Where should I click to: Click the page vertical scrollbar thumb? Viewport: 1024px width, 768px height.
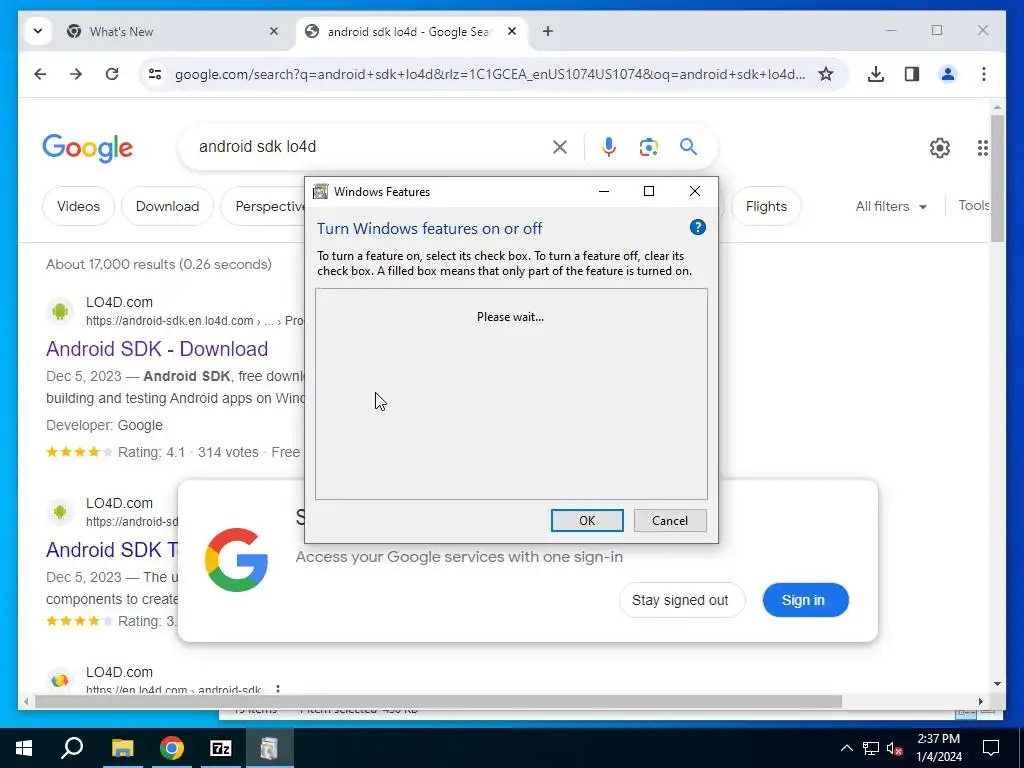(x=997, y=178)
